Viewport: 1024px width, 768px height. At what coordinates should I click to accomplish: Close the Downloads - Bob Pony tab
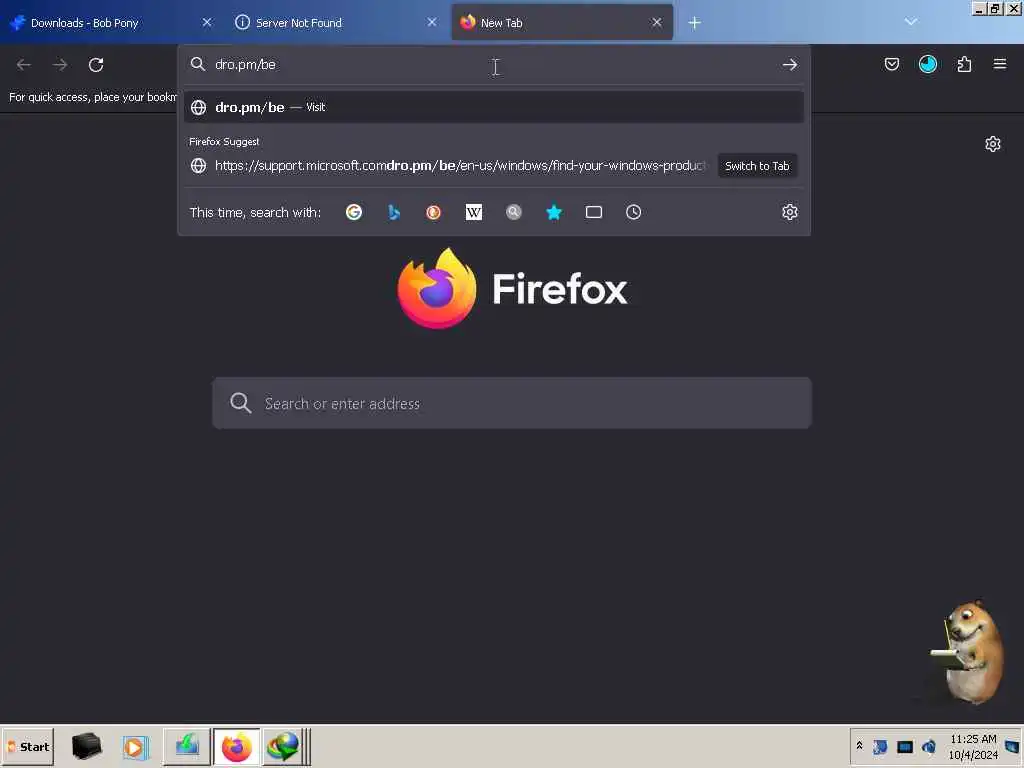point(207,23)
